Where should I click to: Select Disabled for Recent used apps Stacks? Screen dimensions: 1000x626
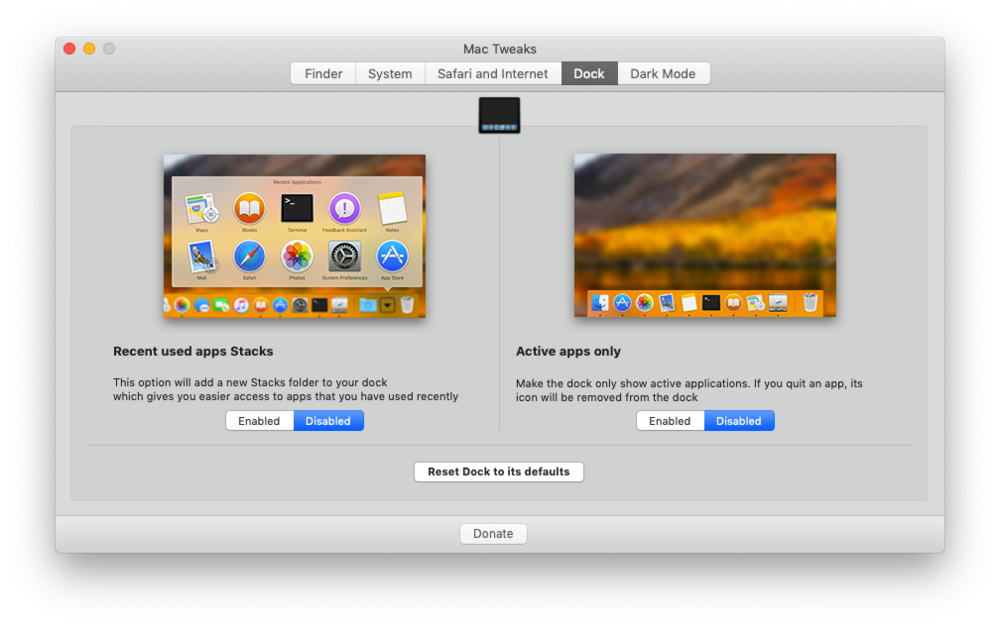coord(328,421)
